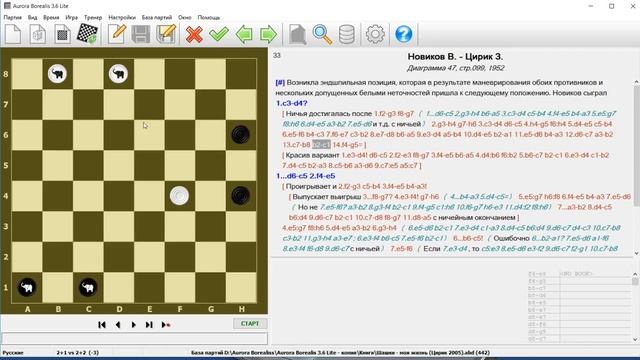
Task: Click the input field below playback controls
Action: click(135, 338)
